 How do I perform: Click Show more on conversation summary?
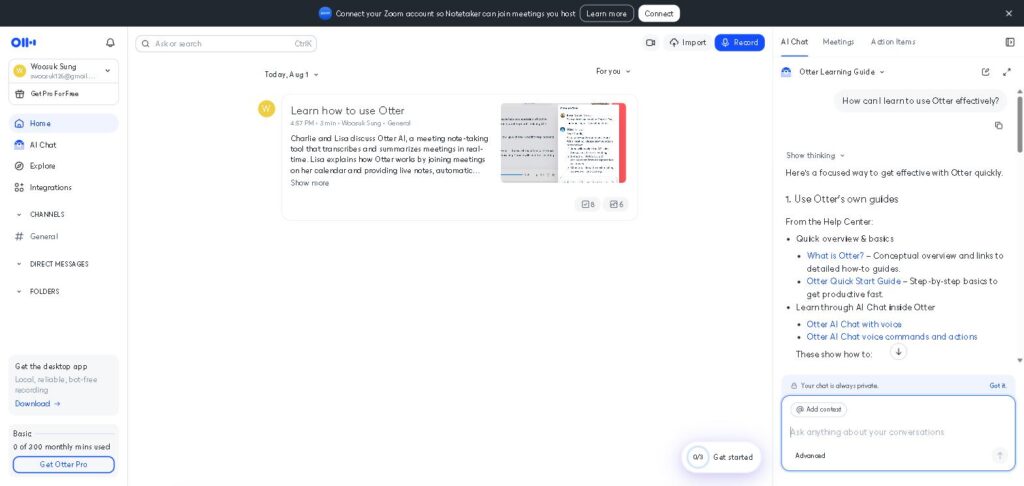point(310,183)
